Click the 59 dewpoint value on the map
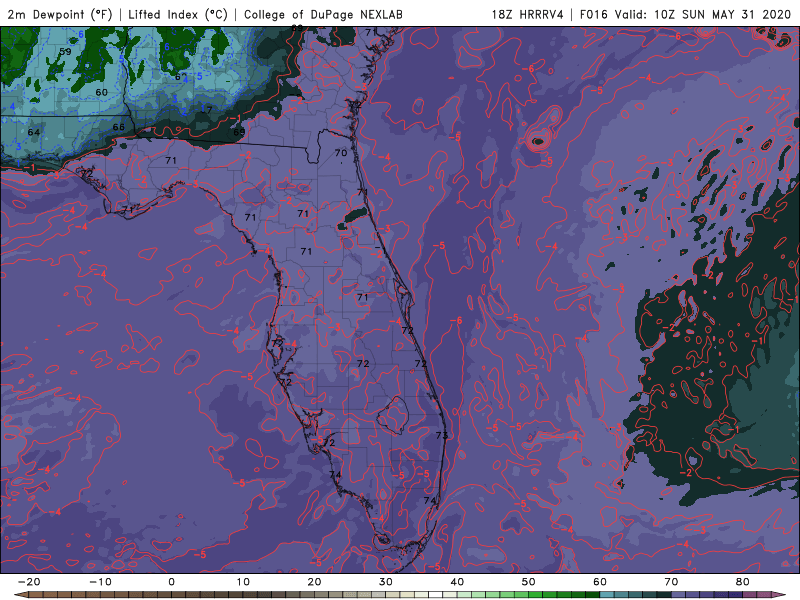 click(65, 52)
